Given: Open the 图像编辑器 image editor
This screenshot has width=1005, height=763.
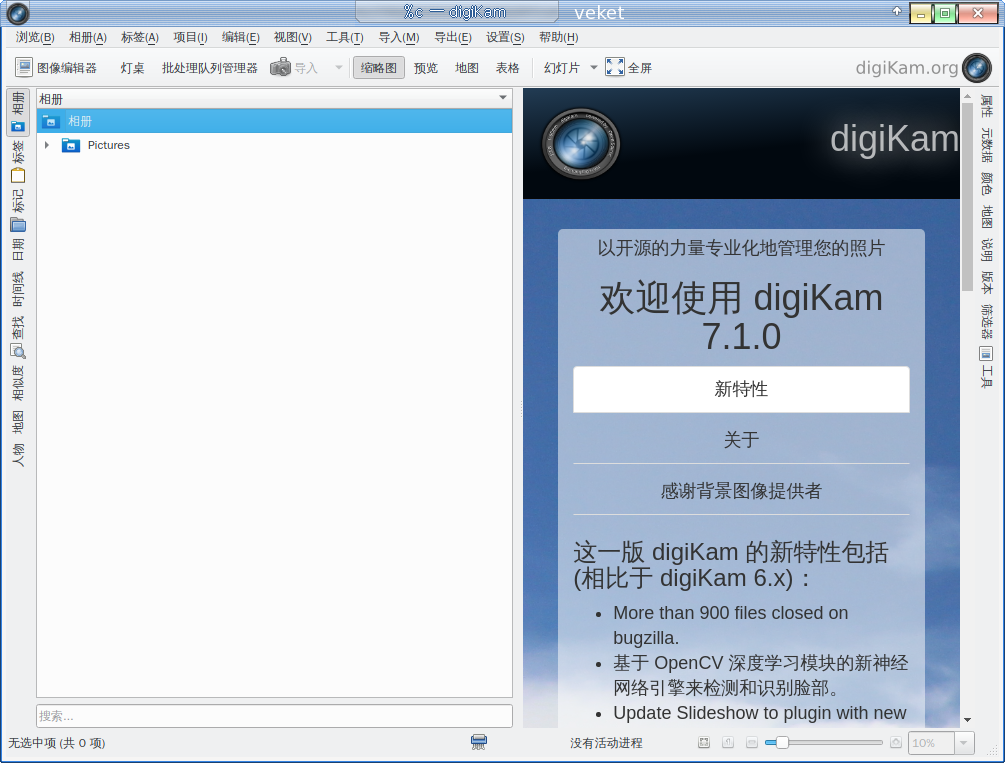Looking at the screenshot, I should (56, 67).
